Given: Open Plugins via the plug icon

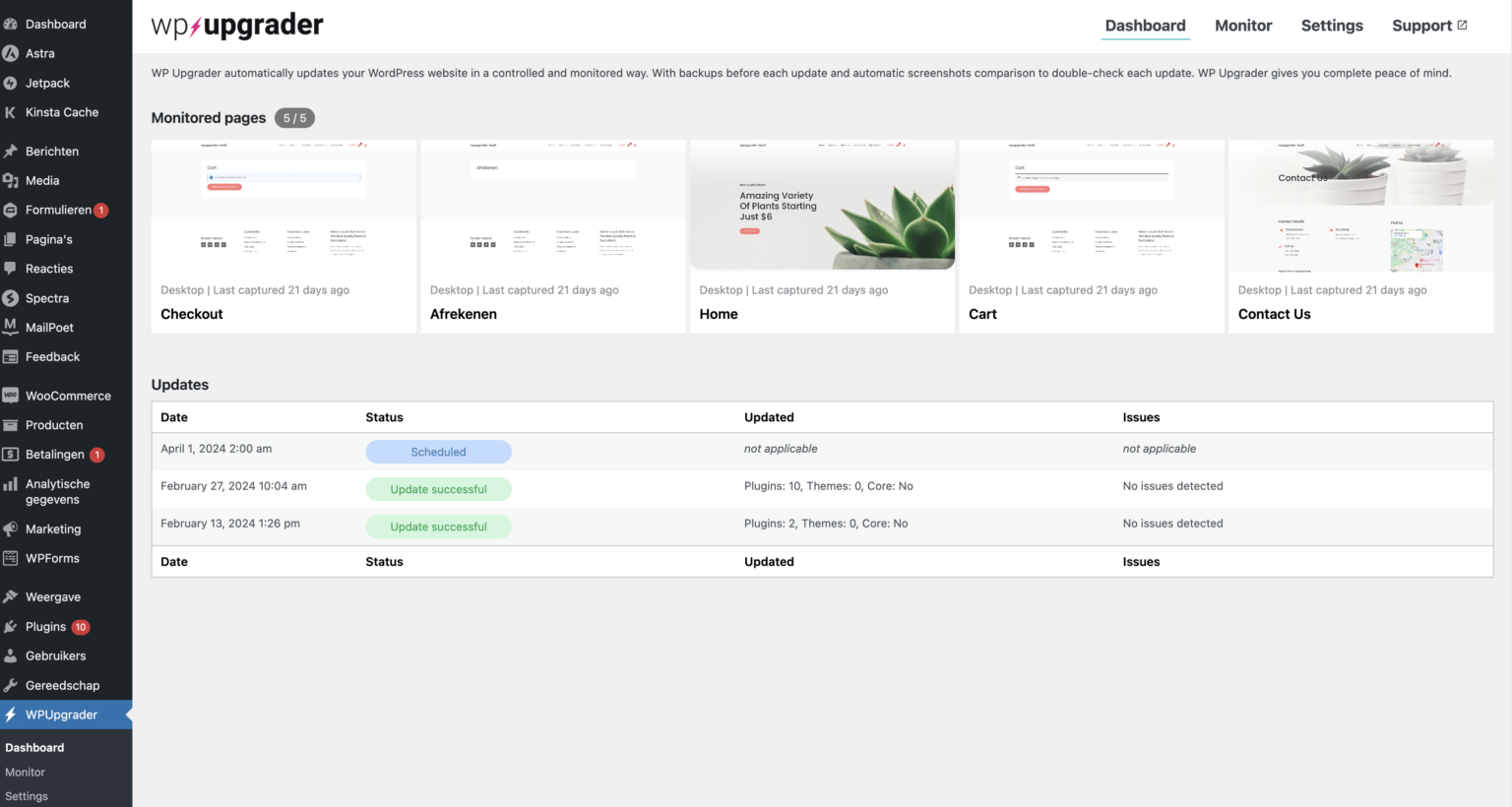Looking at the screenshot, I should pyautogui.click(x=11, y=627).
